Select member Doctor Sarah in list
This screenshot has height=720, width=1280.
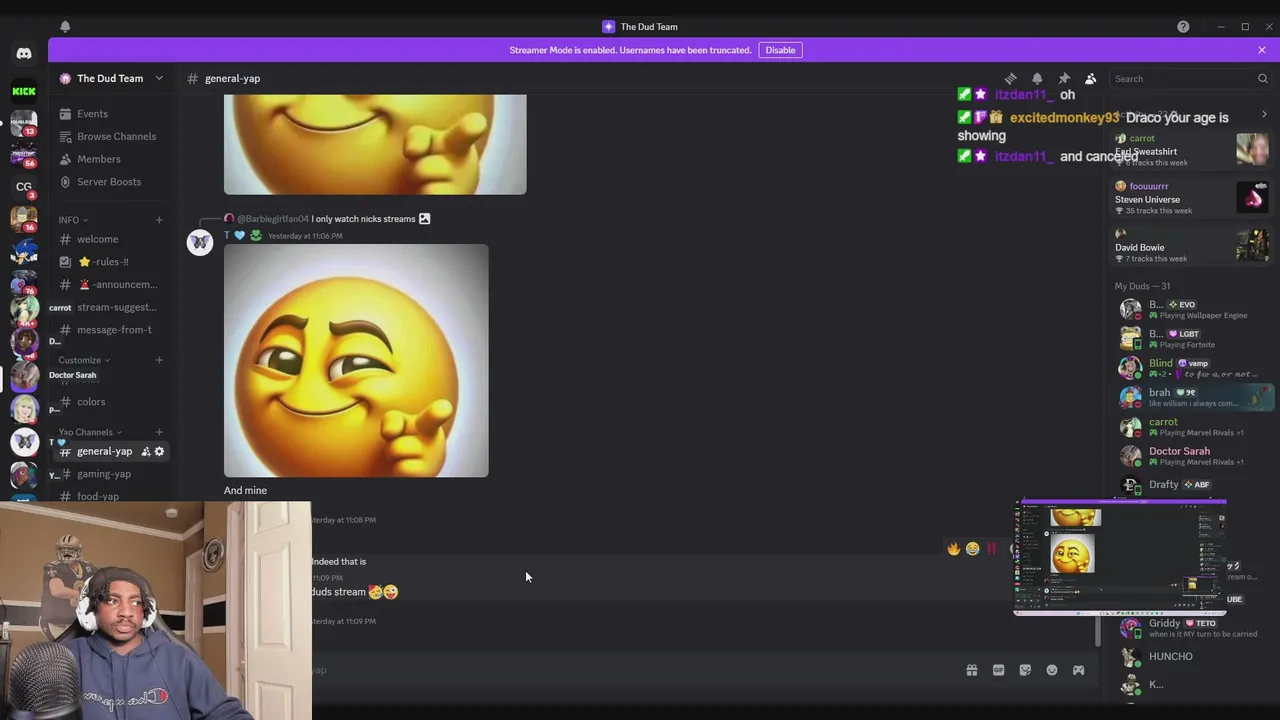[1192, 456]
